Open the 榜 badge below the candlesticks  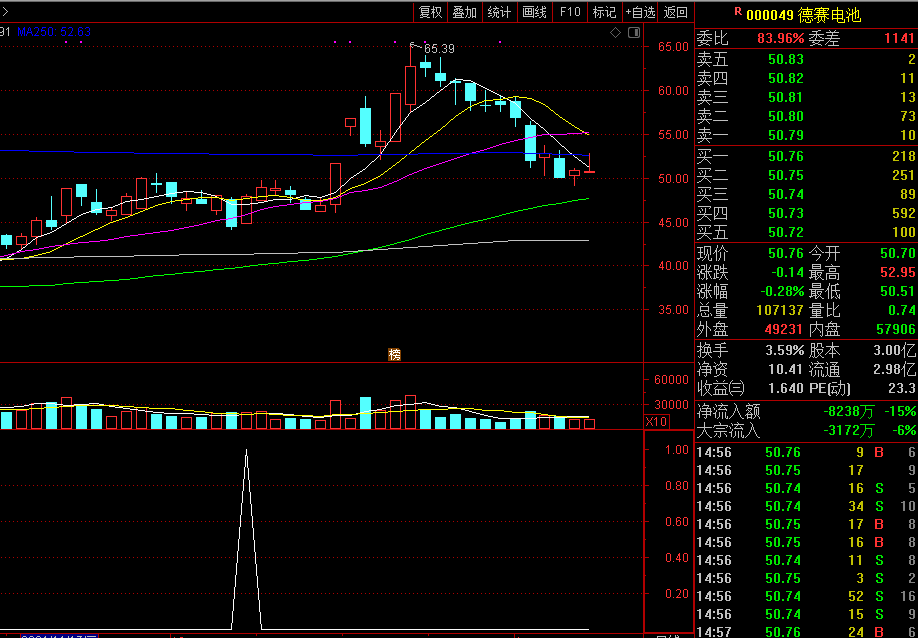point(395,355)
